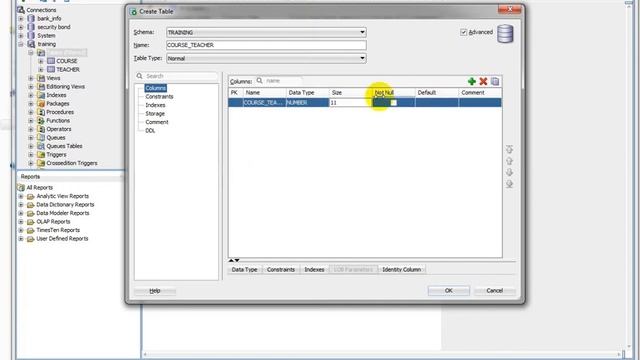The height and width of the screenshot is (360, 640).
Task: Click the left Search box in dialog
Action: [177, 76]
